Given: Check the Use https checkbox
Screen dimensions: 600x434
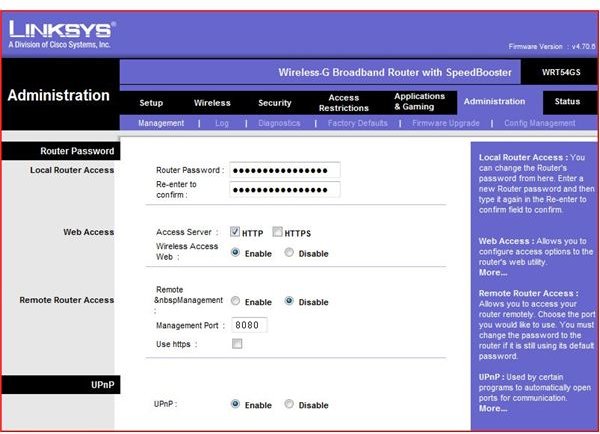Looking at the screenshot, I should 237,344.
